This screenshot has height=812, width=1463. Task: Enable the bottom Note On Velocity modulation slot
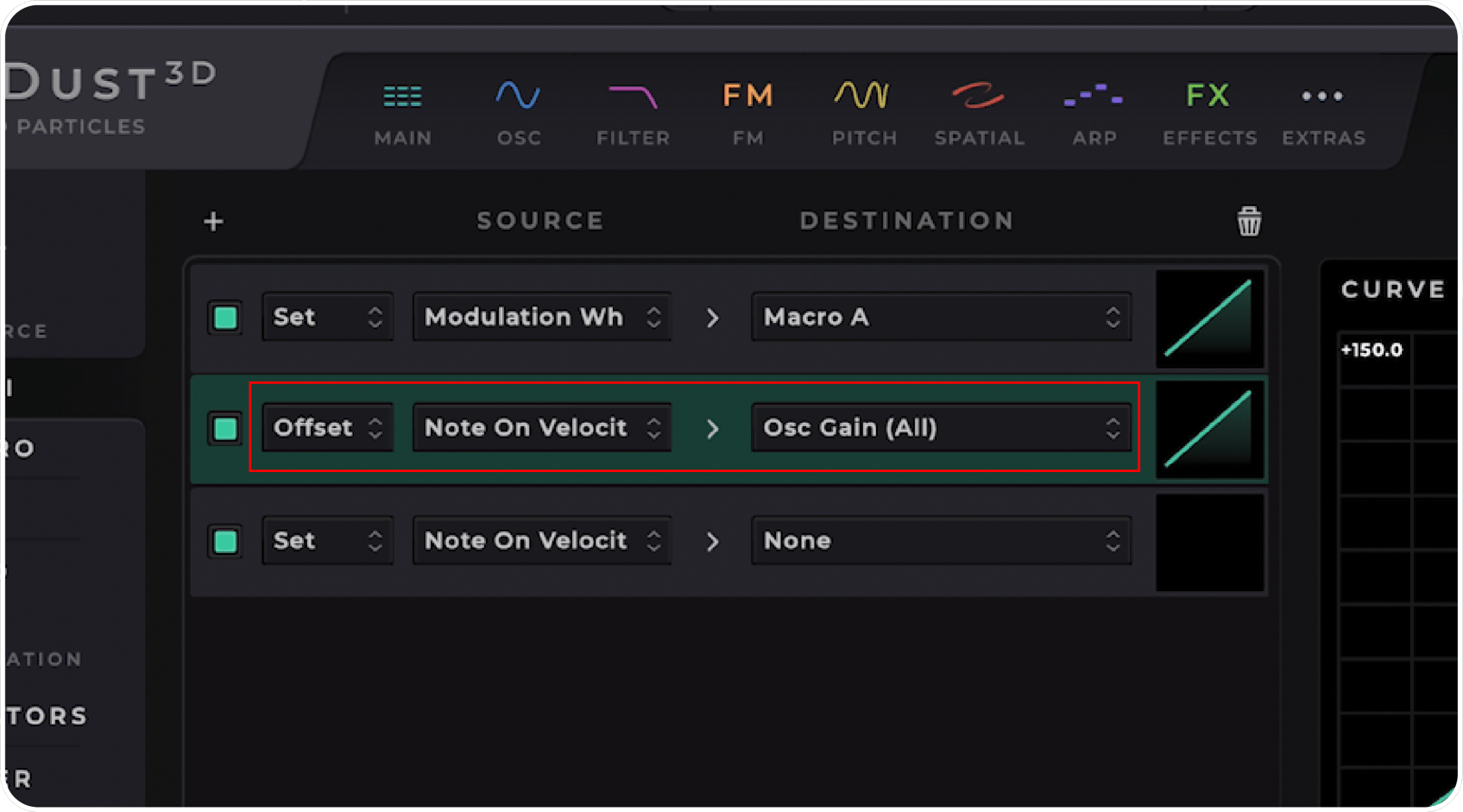[x=224, y=541]
